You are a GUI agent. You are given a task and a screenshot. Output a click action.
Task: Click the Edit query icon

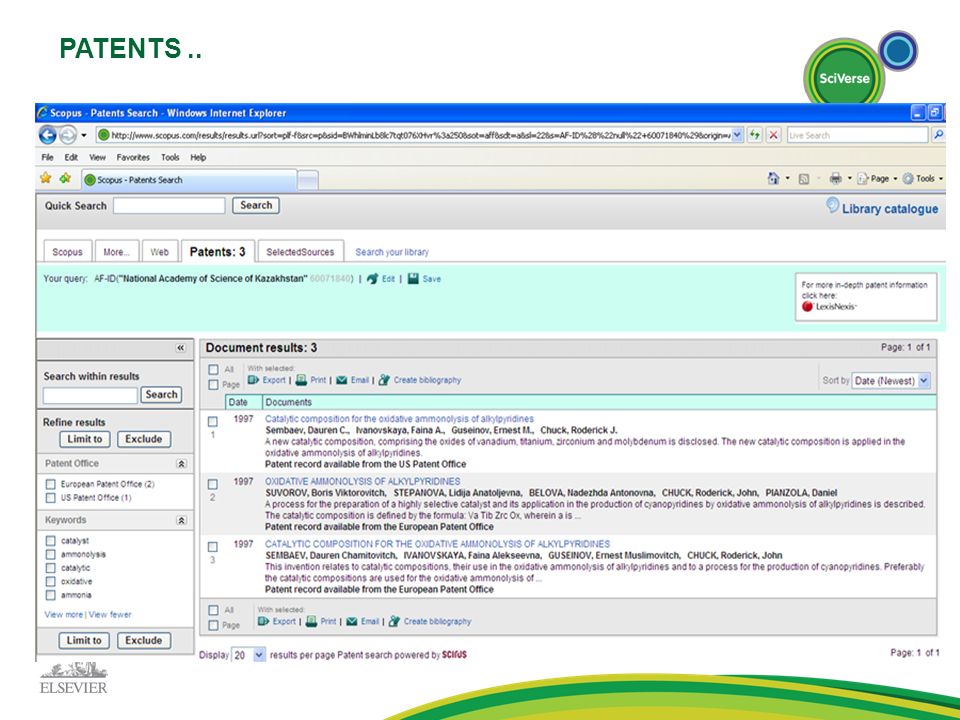372,279
